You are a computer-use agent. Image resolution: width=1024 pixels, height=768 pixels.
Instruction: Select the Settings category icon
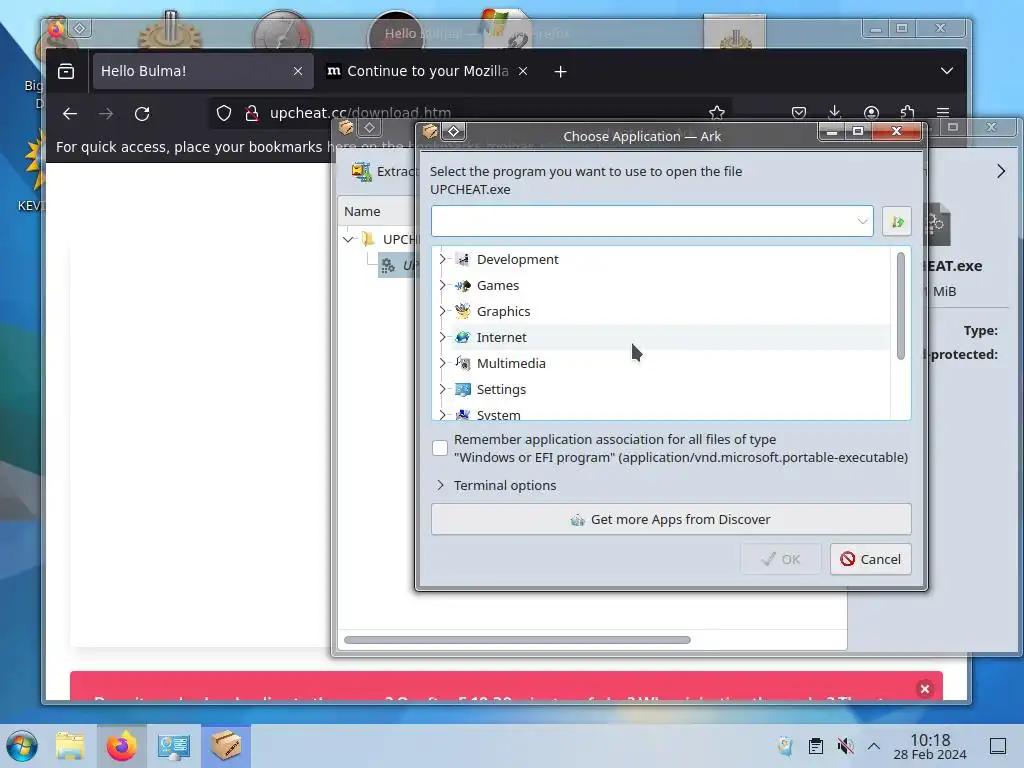pyautogui.click(x=462, y=389)
